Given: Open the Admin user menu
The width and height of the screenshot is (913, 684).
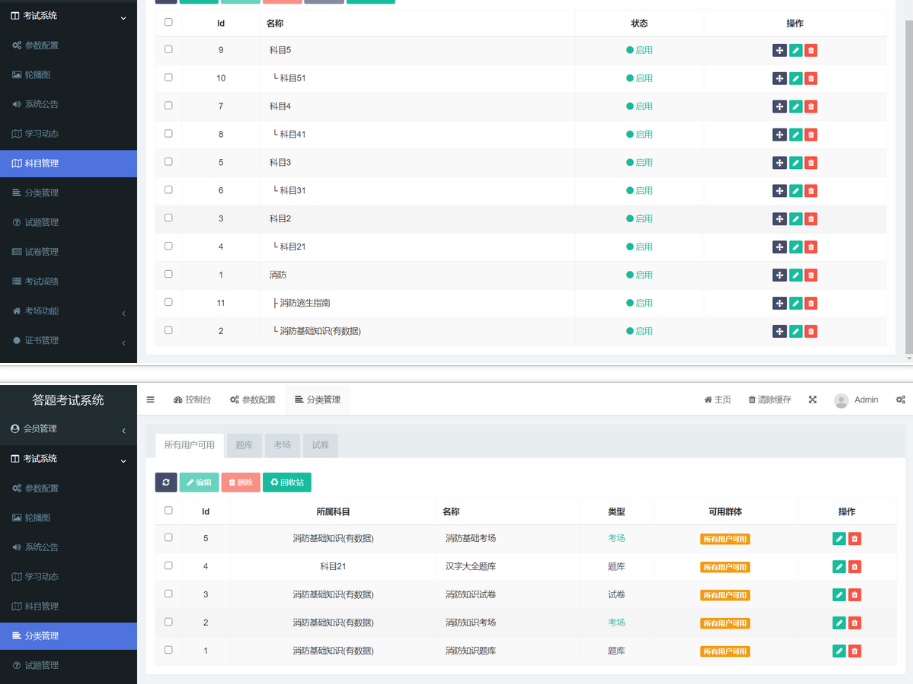Looking at the screenshot, I should click(x=856, y=400).
